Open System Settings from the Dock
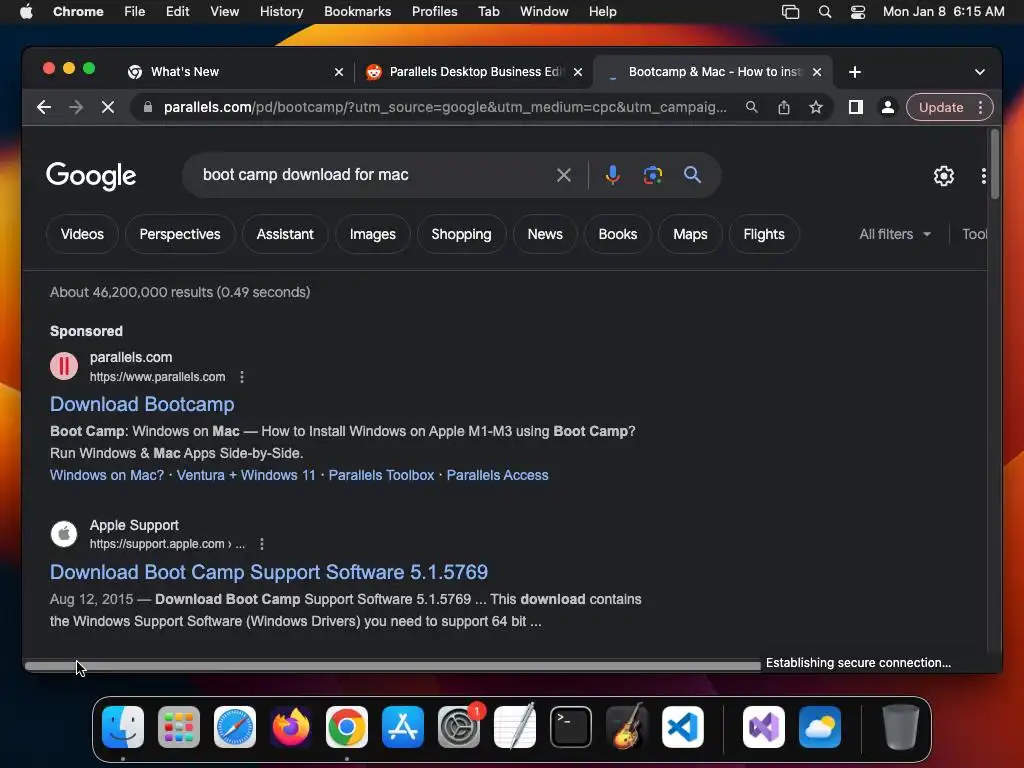Screen dimensions: 1024x768 click(x=459, y=727)
